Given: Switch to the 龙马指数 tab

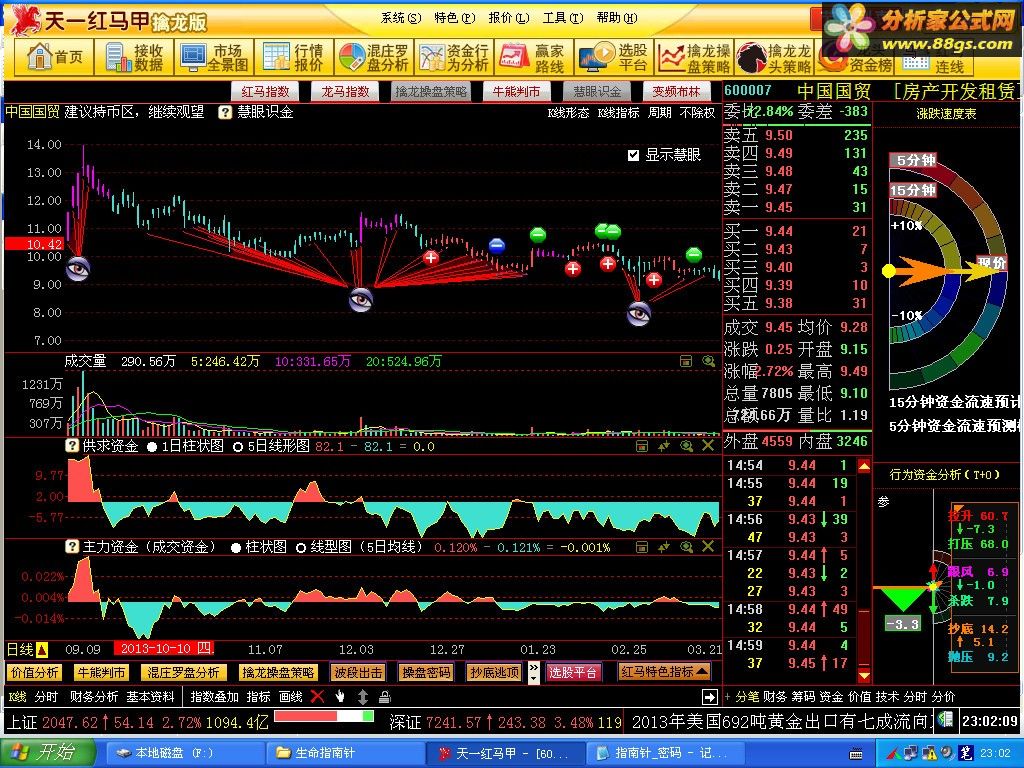Looking at the screenshot, I should pos(345,91).
